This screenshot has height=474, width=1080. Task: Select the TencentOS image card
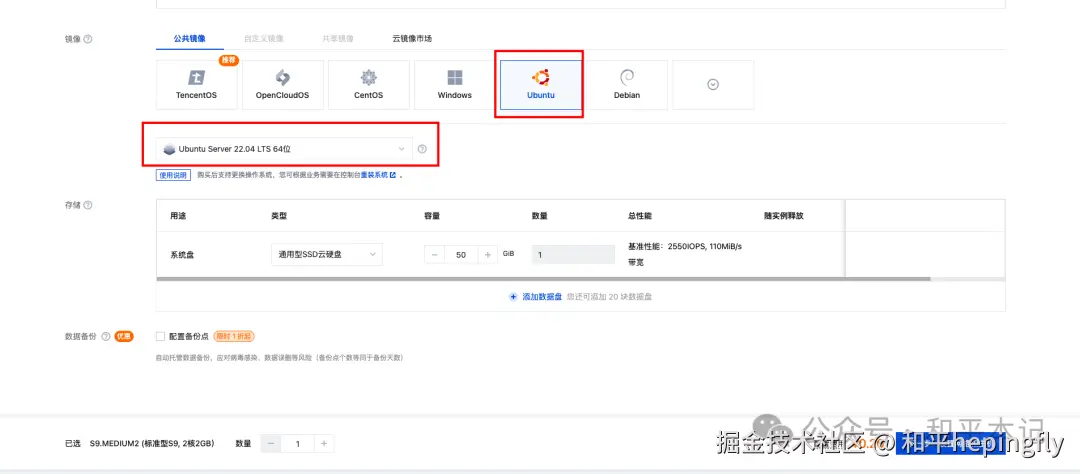coord(196,85)
